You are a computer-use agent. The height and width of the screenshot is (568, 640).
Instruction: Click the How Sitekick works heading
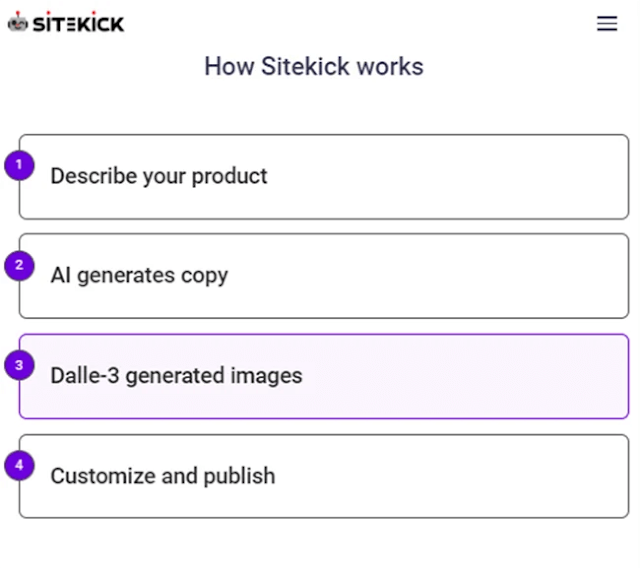[x=314, y=67]
